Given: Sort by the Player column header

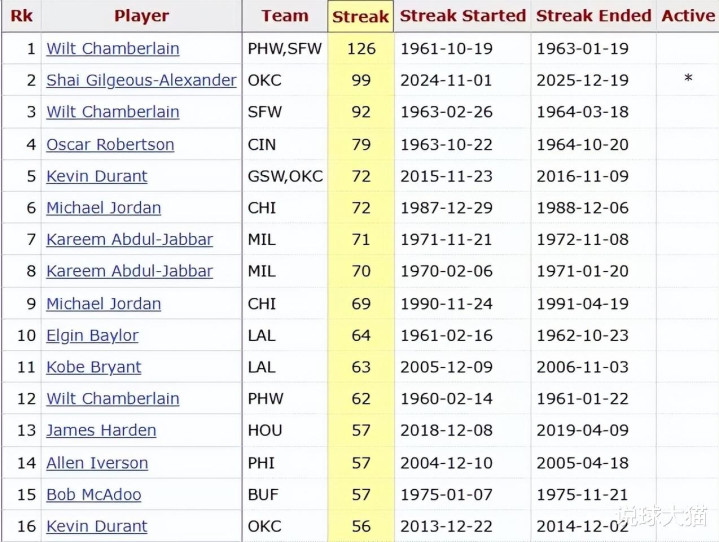Looking at the screenshot, I should click(141, 16).
